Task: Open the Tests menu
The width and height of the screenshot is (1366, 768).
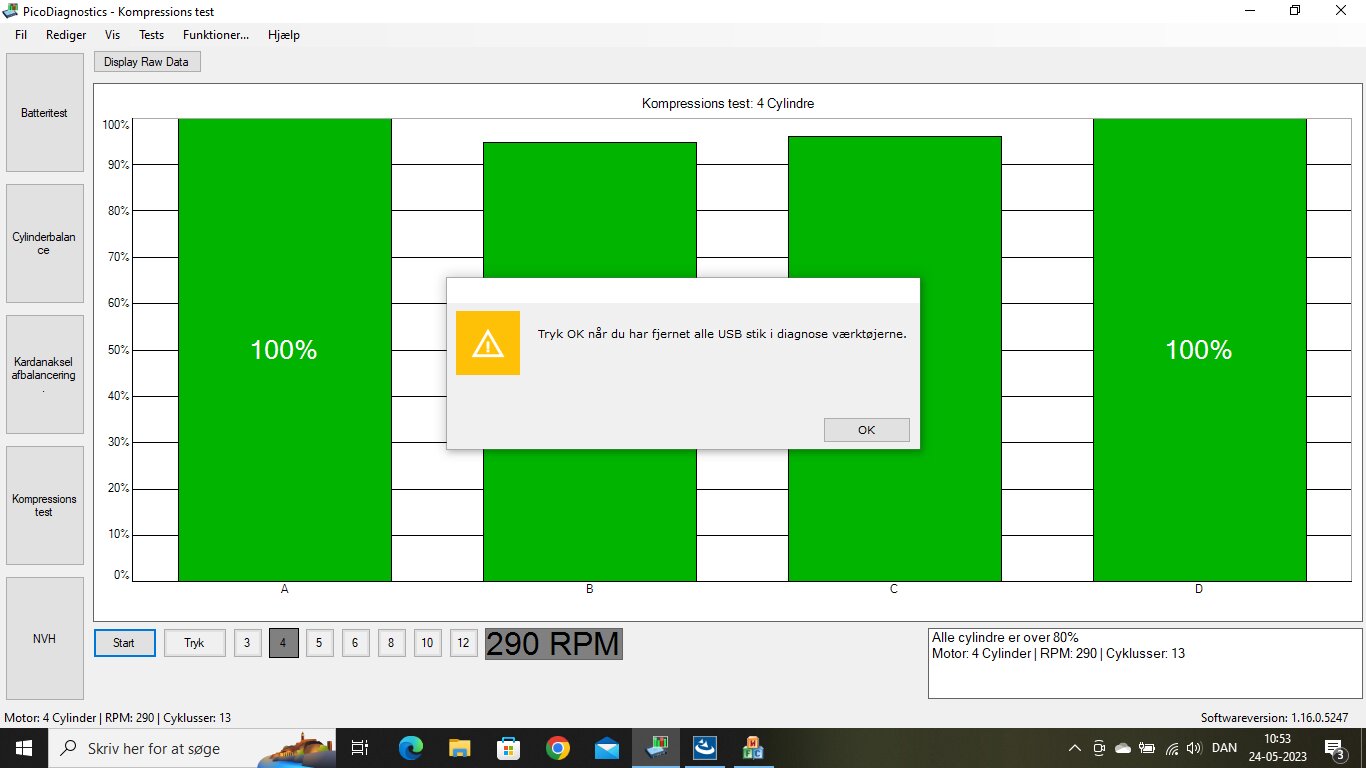Action: [x=151, y=35]
